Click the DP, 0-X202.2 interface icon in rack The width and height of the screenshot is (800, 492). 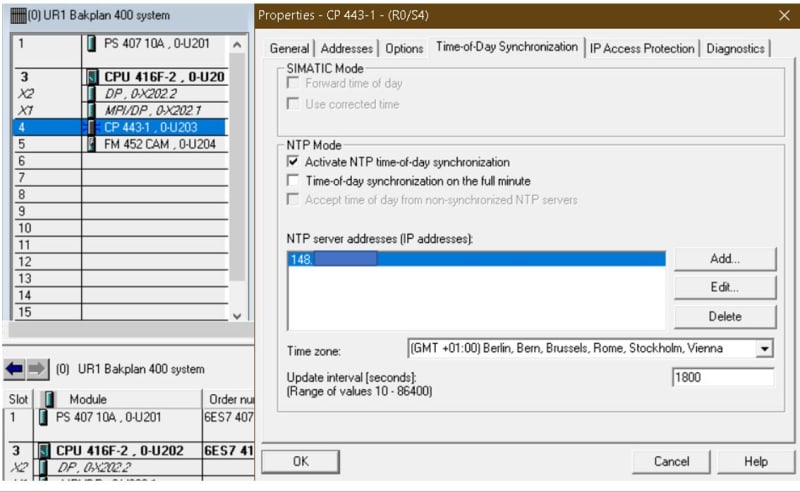pyautogui.click(x=91, y=94)
